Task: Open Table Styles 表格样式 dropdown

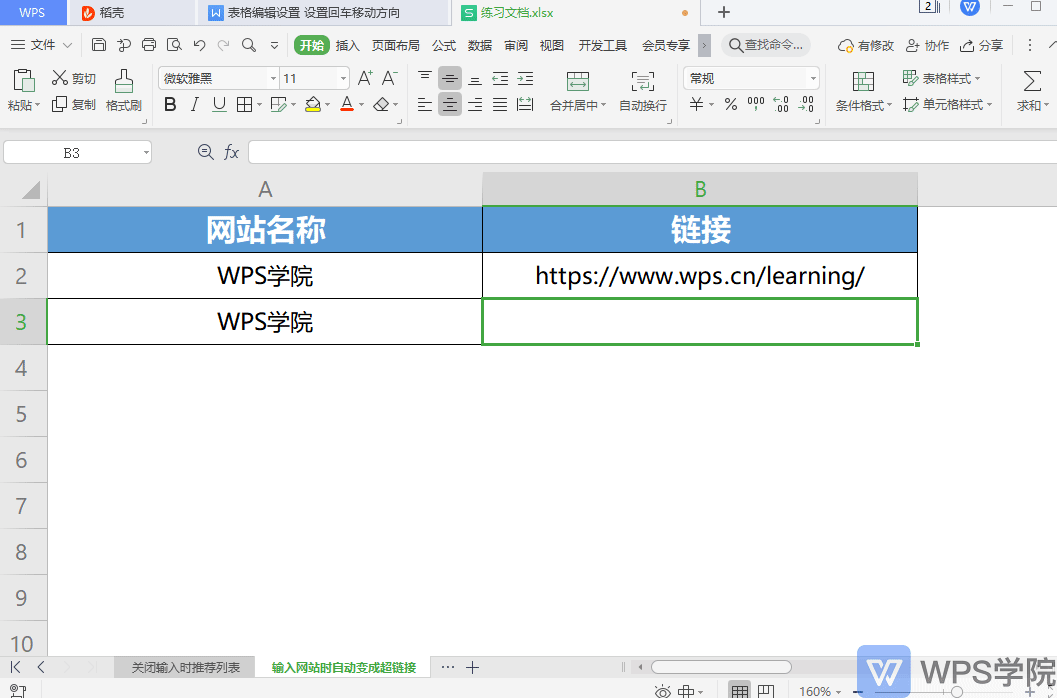Action: point(941,78)
